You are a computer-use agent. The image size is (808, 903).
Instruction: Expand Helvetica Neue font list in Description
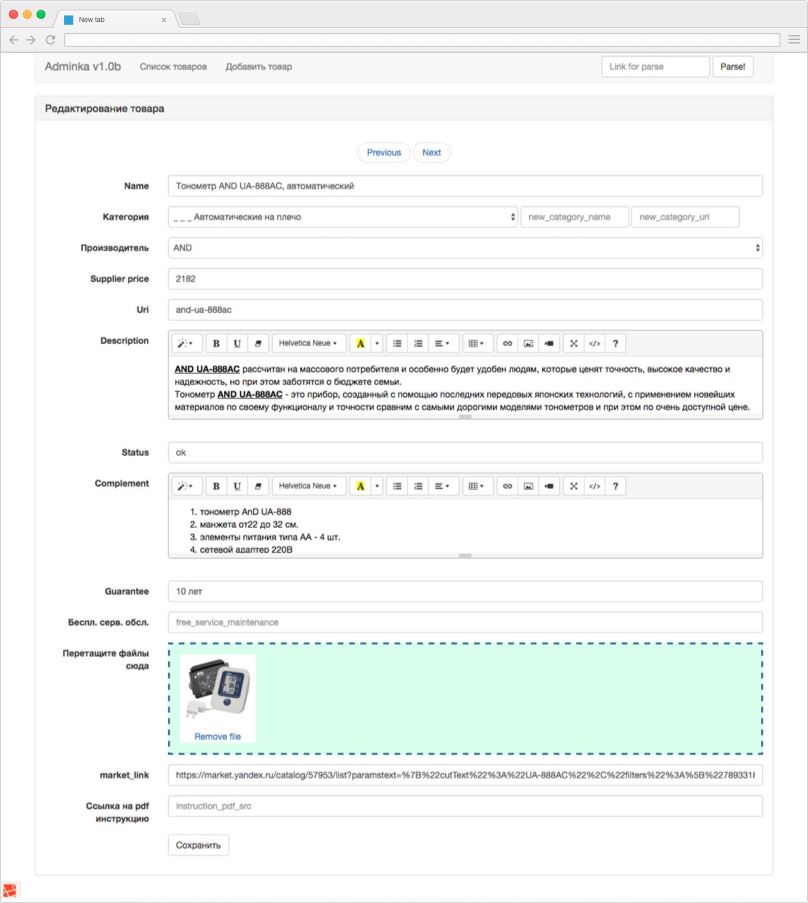tap(309, 343)
